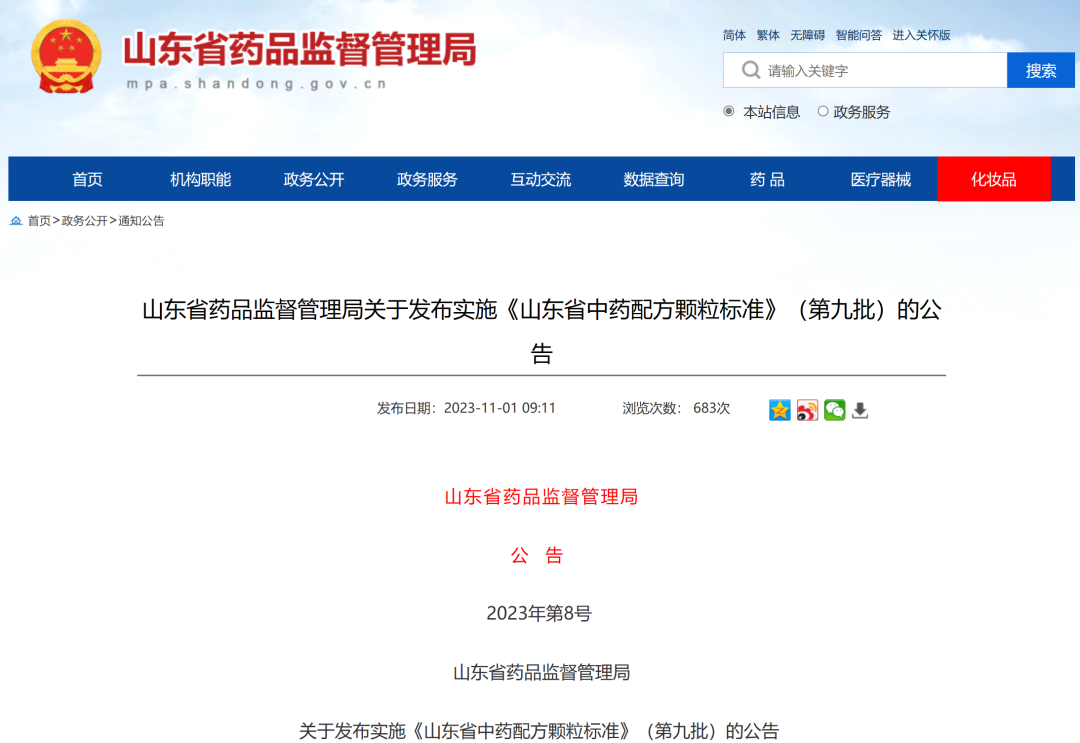Go to 首页 in the breadcrumb
1080x743 pixels.
click(x=39, y=220)
